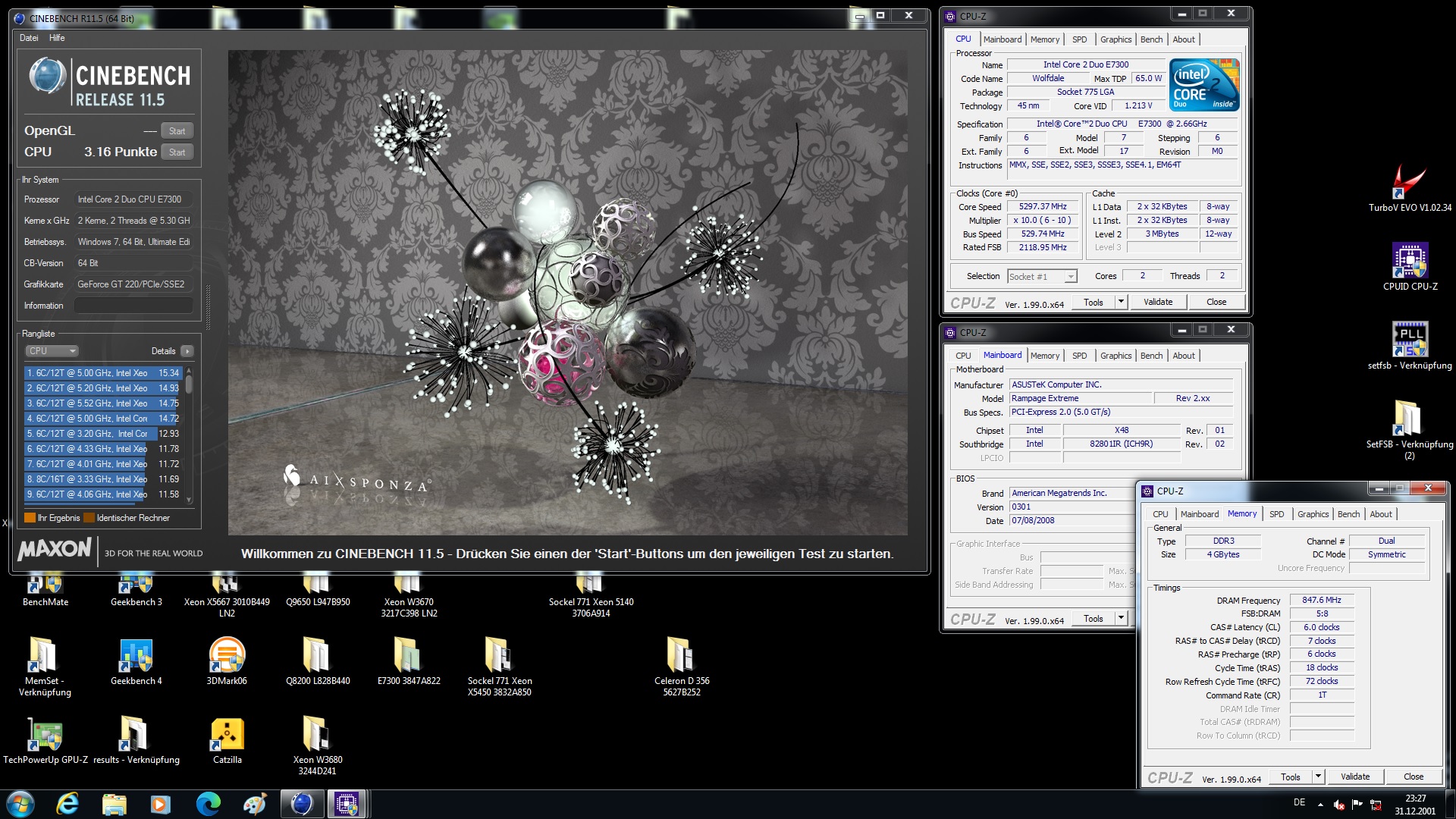Open results Verknüpfung shortcut
The width and height of the screenshot is (1456, 819).
136,740
